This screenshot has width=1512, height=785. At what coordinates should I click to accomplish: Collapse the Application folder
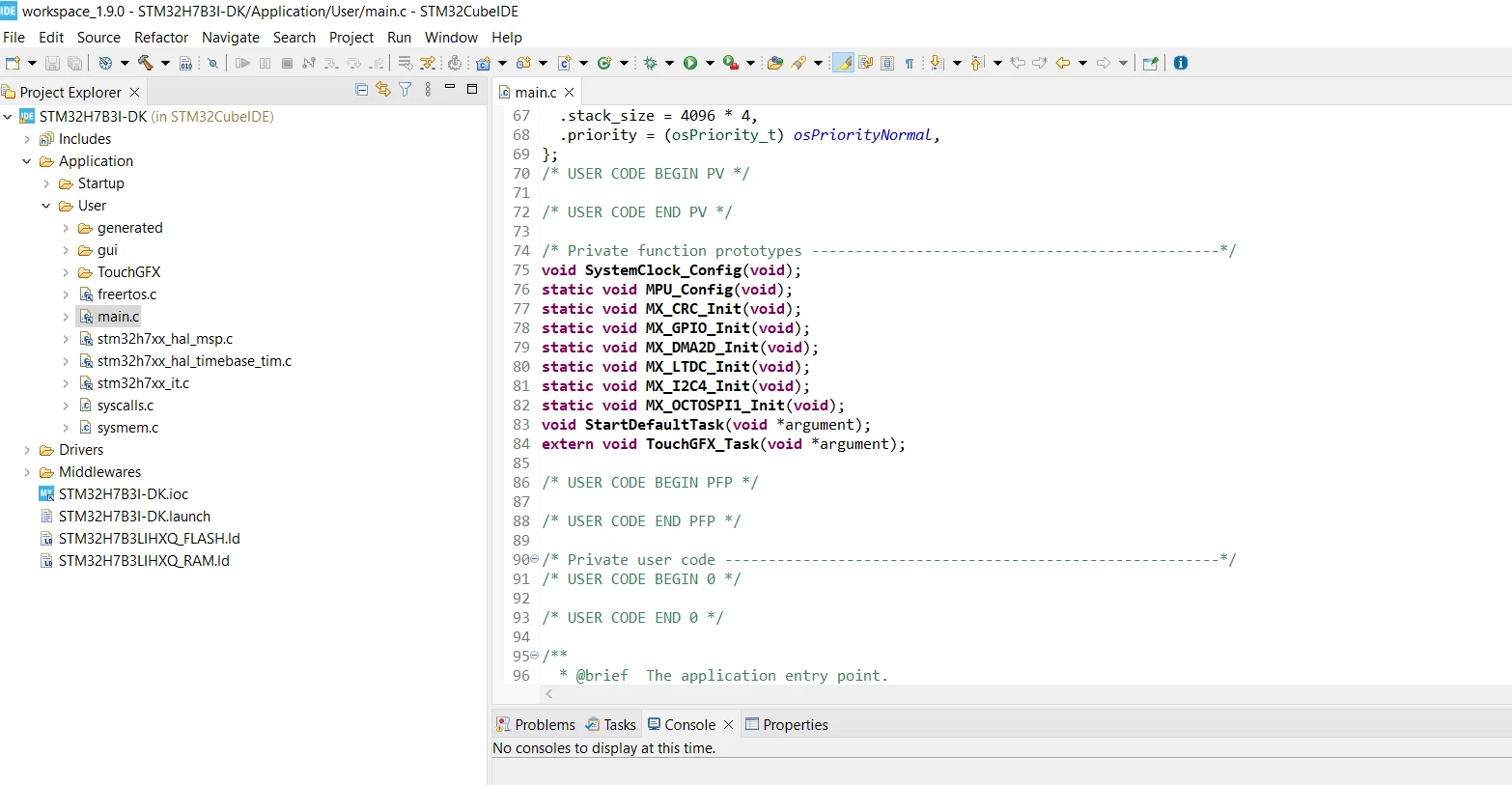(27, 161)
